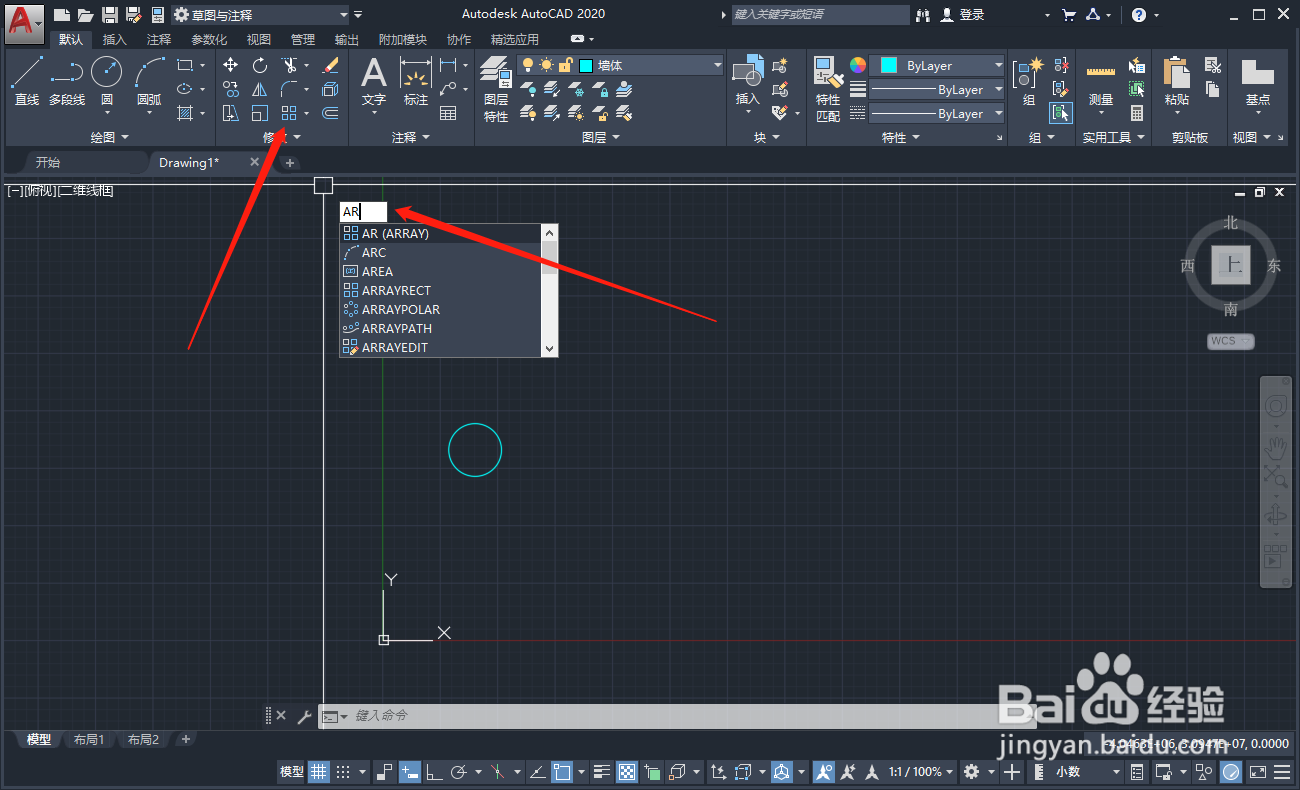Choose ARRAYRECT from the command suggestions
Viewport: 1300px width, 790px height.
point(441,290)
